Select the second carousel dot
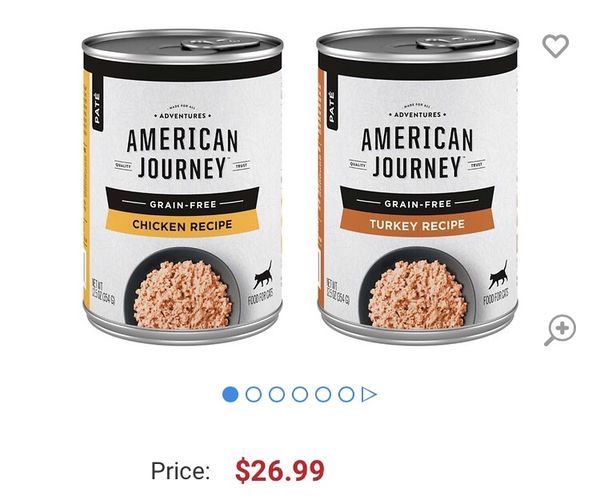This screenshot has width=600, height=504. pos(253,394)
